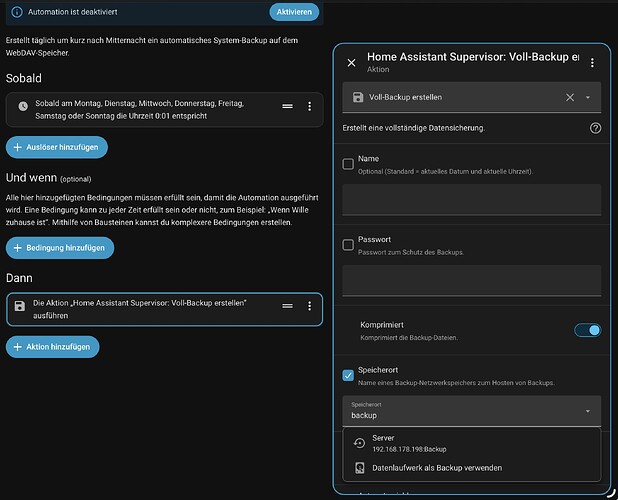The height and width of the screenshot is (500, 618).
Task: Click the Server restore icon in the list
Action: click(x=359, y=443)
